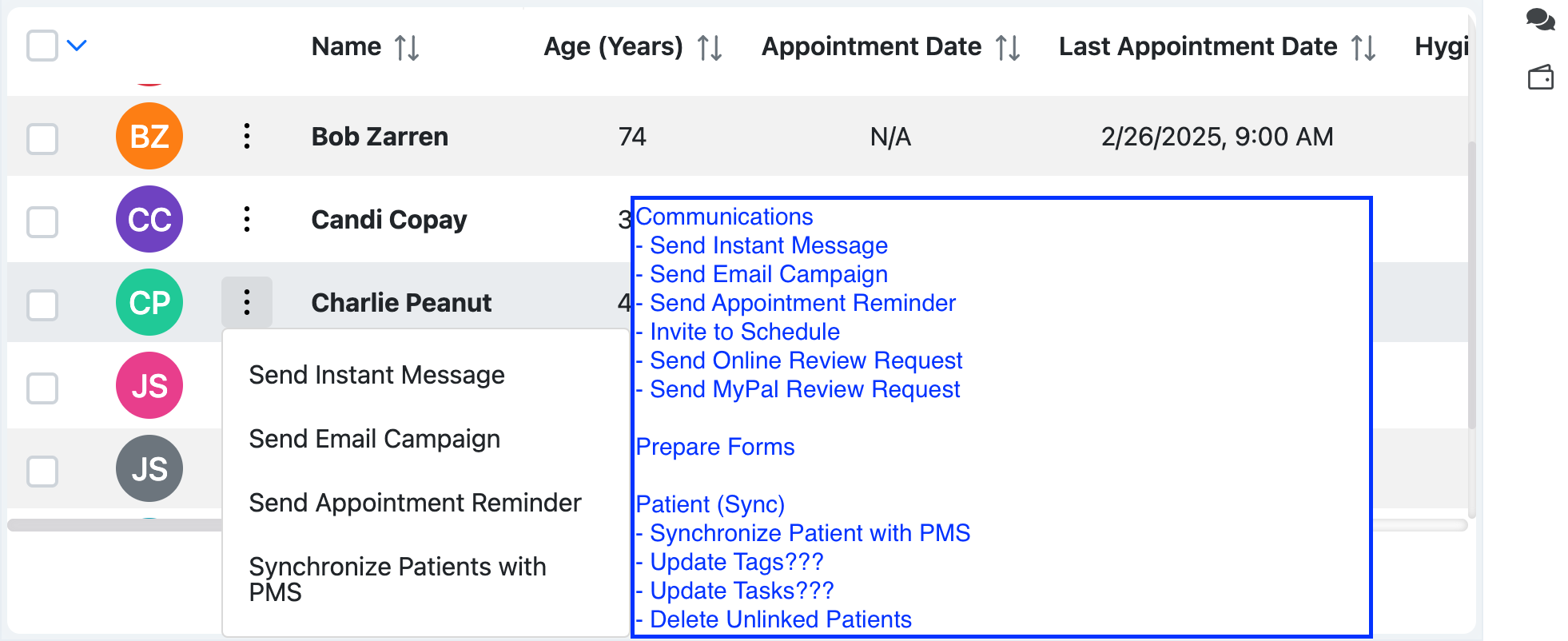Sort by Last Appointment Date column

pos(1363,47)
